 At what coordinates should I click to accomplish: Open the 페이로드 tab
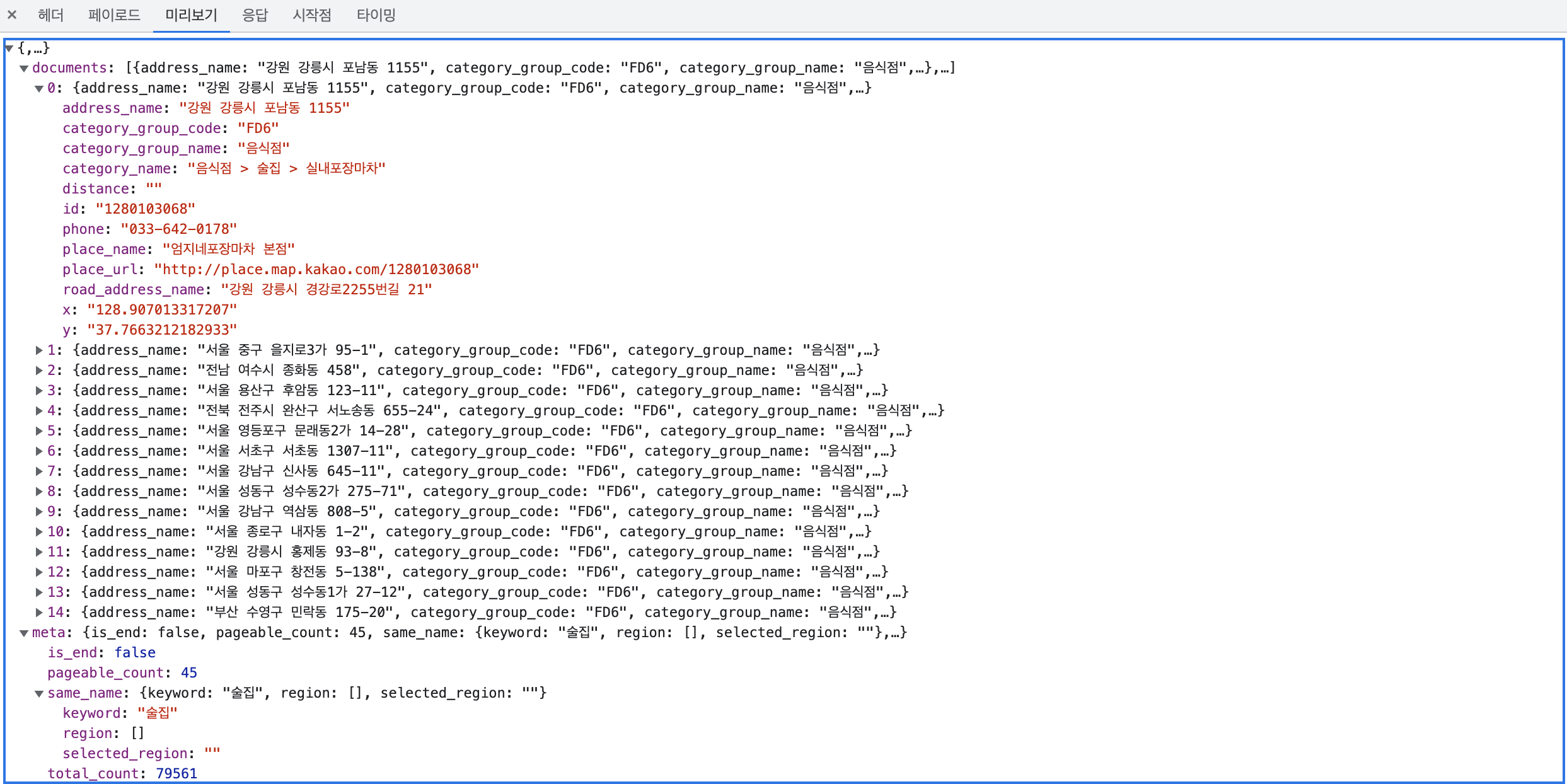(x=114, y=14)
